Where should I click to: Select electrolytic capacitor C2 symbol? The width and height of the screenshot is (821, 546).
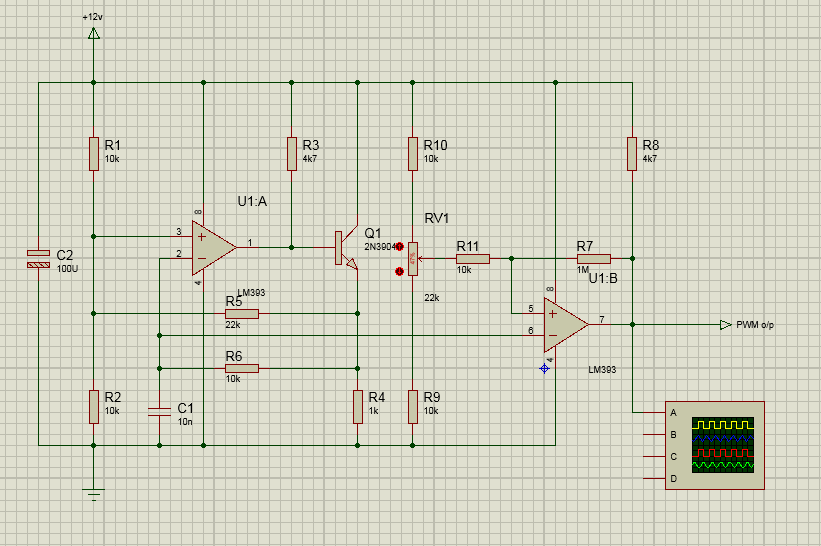tap(38, 259)
